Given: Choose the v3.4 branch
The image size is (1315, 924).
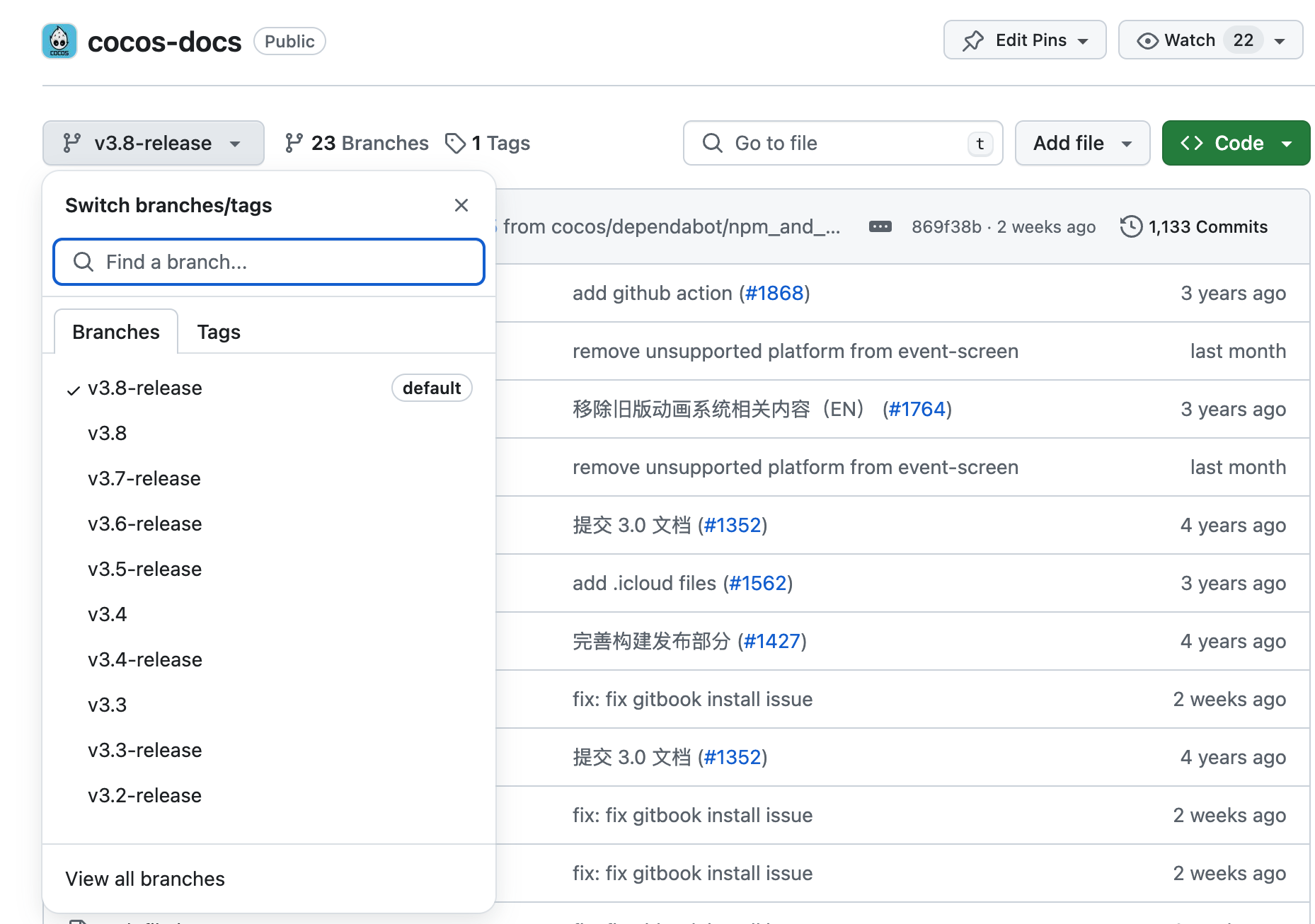Looking at the screenshot, I should pos(108,614).
